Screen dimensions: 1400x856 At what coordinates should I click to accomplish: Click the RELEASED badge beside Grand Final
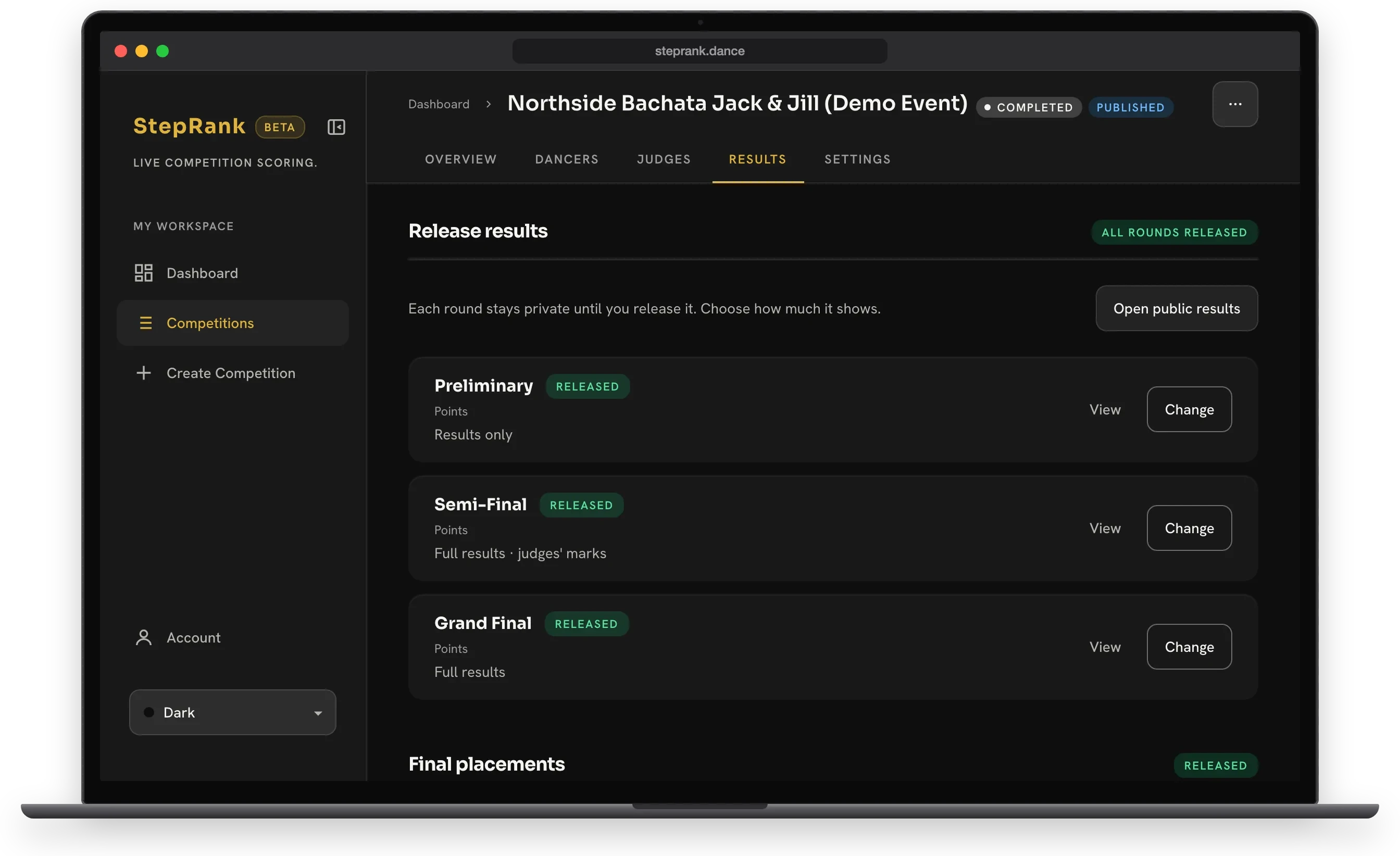(586, 624)
